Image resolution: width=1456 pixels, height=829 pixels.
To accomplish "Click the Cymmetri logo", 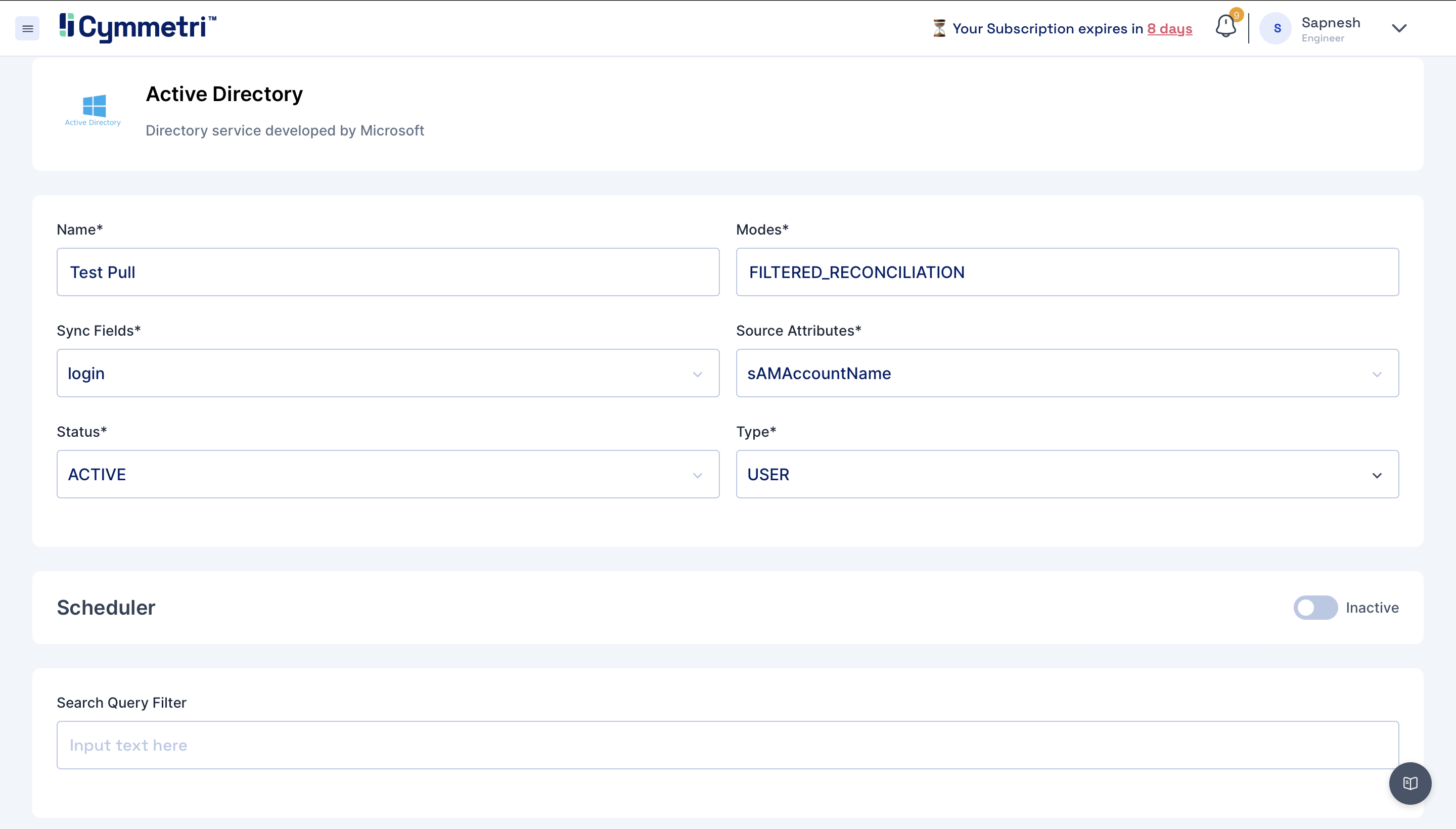I will pyautogui.click(x=137, y=27).
